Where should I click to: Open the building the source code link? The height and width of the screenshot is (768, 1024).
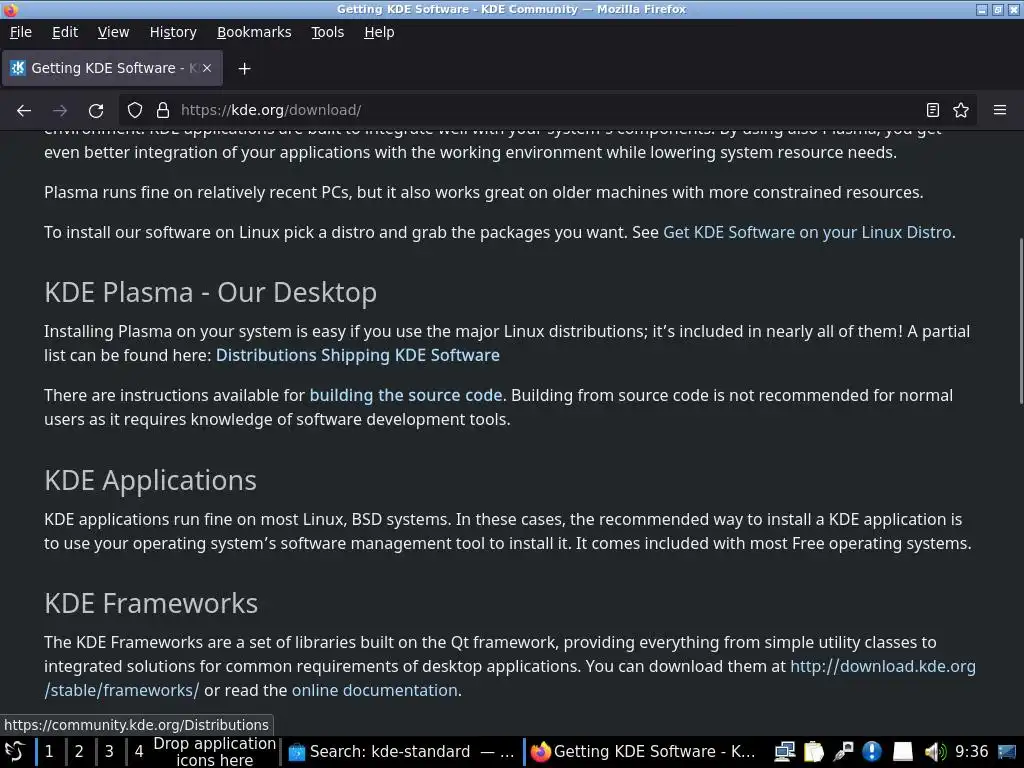pyautogui.click(x=406, y=396)
